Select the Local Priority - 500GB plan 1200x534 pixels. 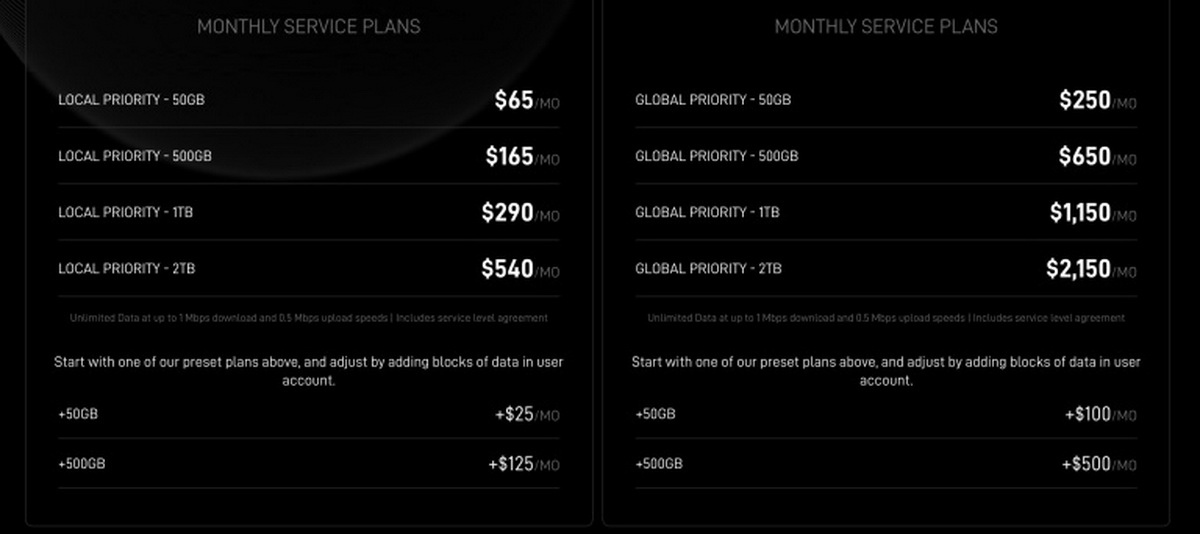135,156
